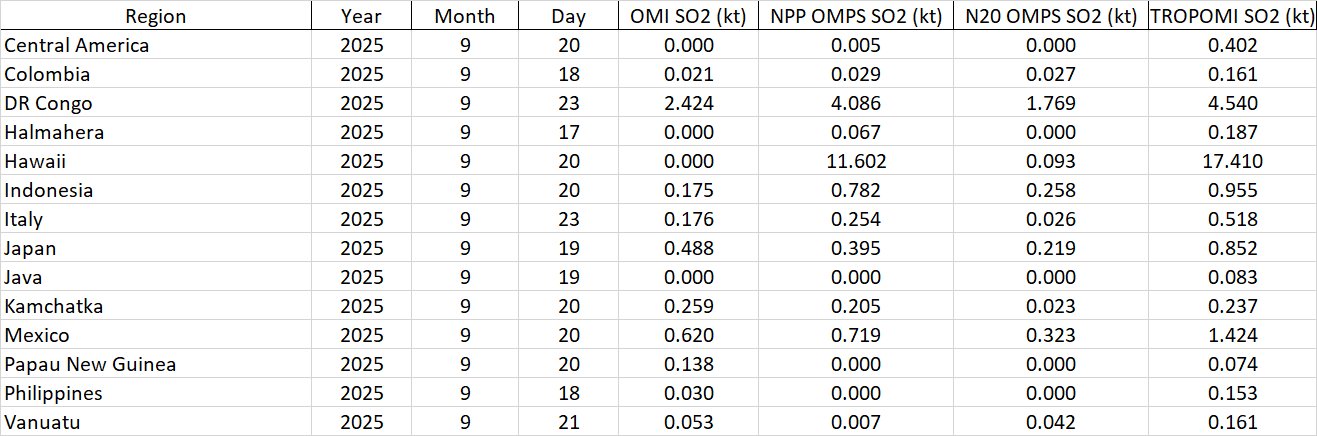The image size is (1317, 436).
Task: Select Italy's Day value 23
Action: (x=568, y=219)
